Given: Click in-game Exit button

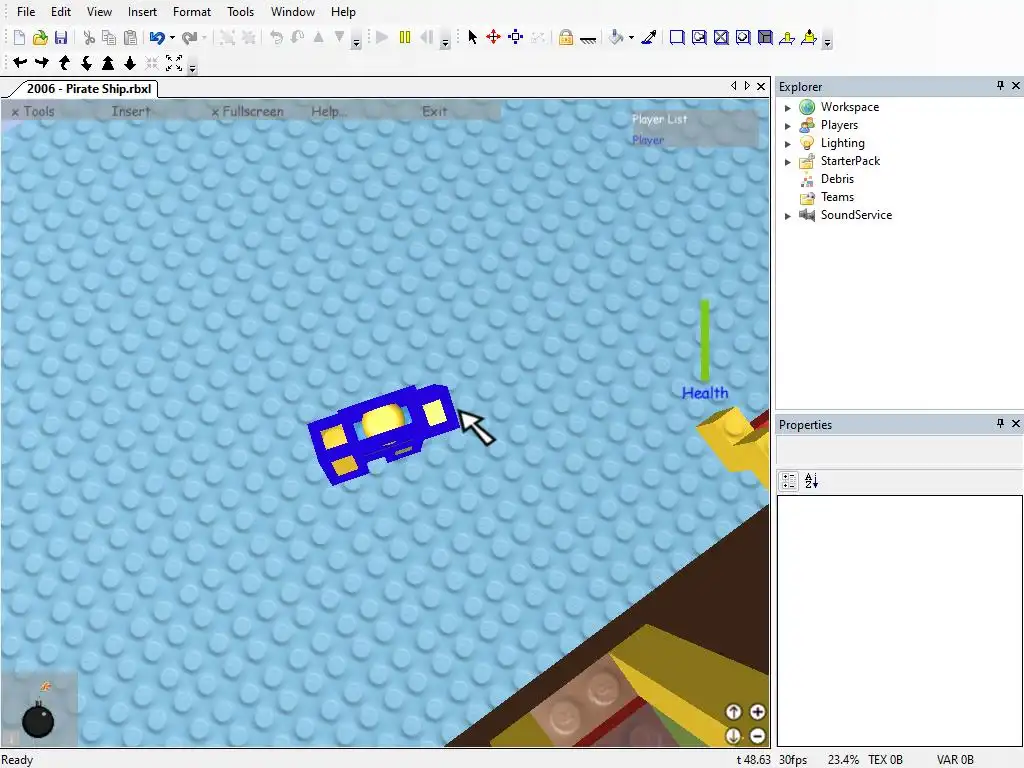Looking at the screenshot, I should (434, 112).
